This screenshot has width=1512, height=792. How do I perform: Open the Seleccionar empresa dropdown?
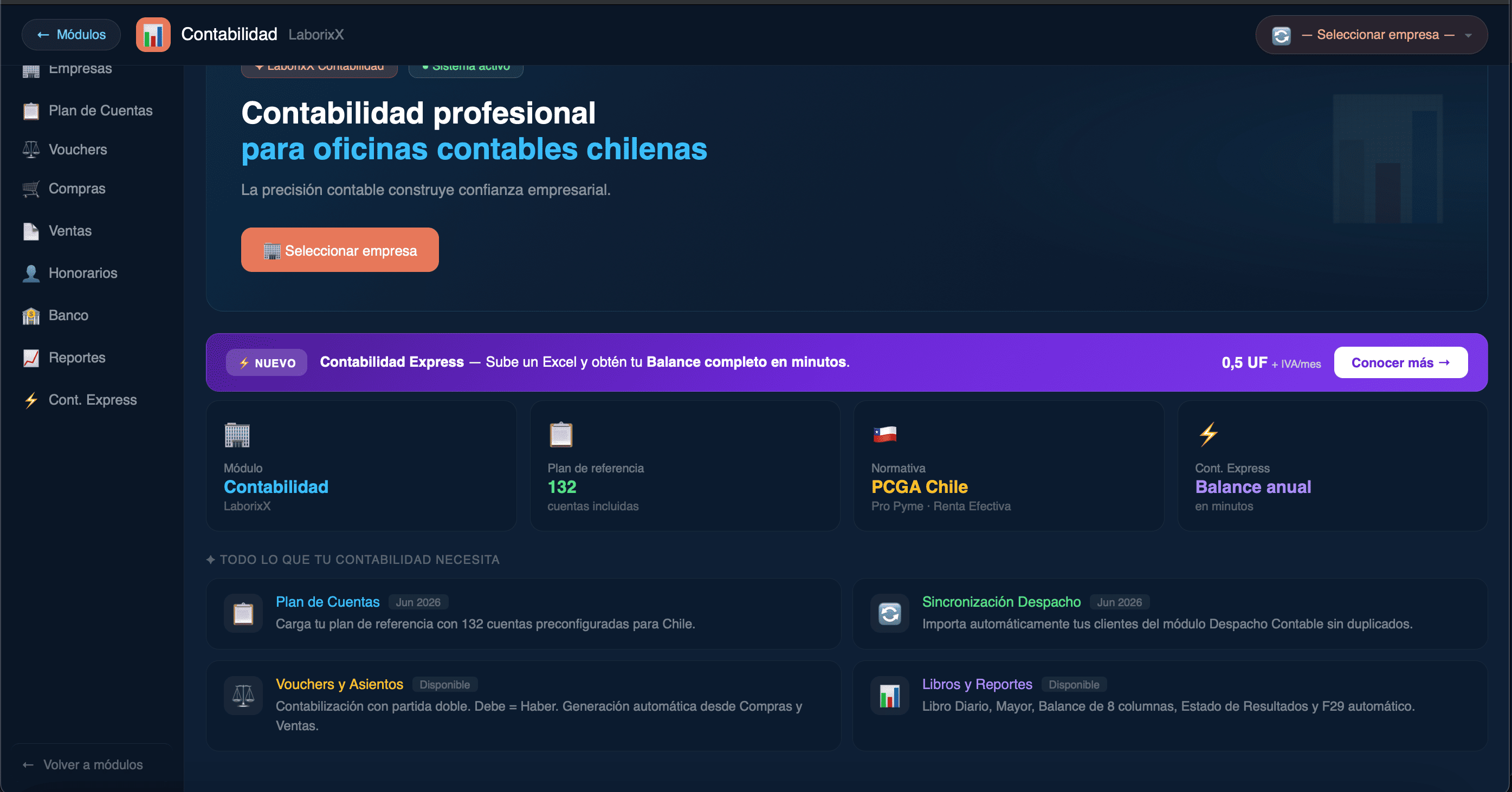click(1371, 35)
